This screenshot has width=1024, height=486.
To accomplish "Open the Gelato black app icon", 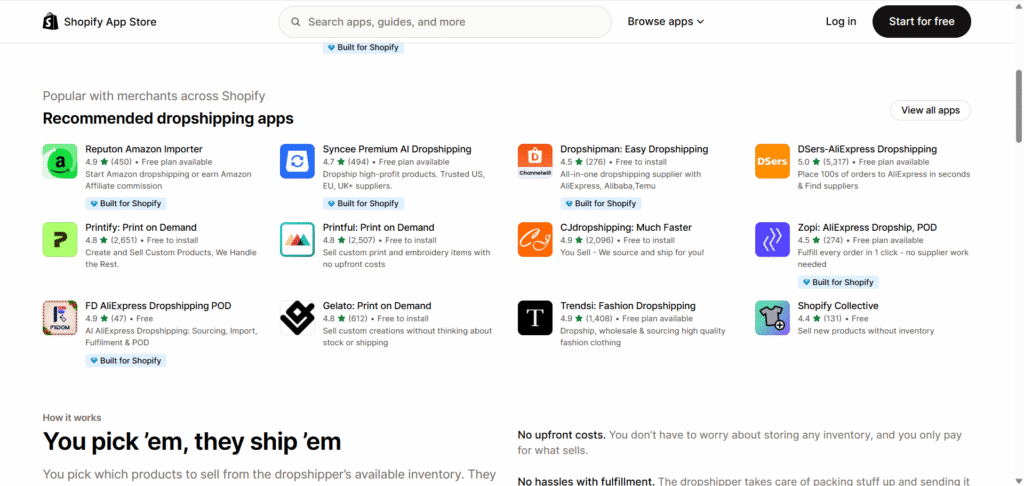I will (x=298, y=318).
